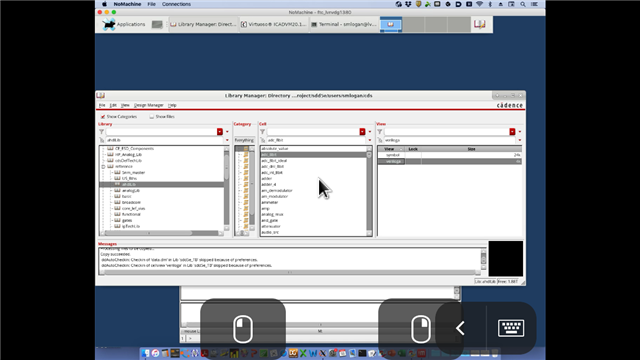Open View name history arrow
The width and height of the screenshot is (640, 360).
[x=520, y=140]
